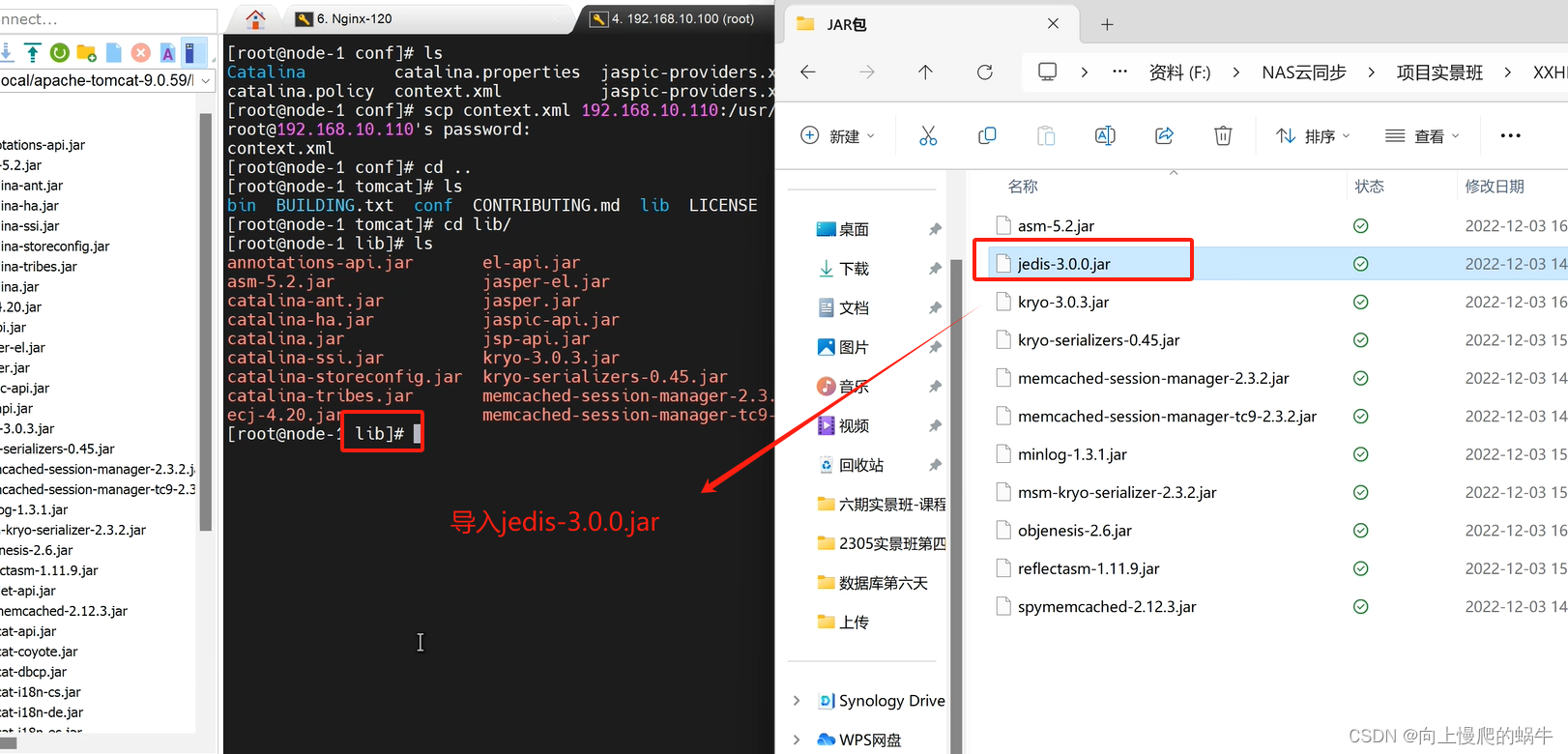The image size is (1568, 754).
Task: Select the file 'kryo-3.0.3.jar' in Explorer
Action: 1063,303
